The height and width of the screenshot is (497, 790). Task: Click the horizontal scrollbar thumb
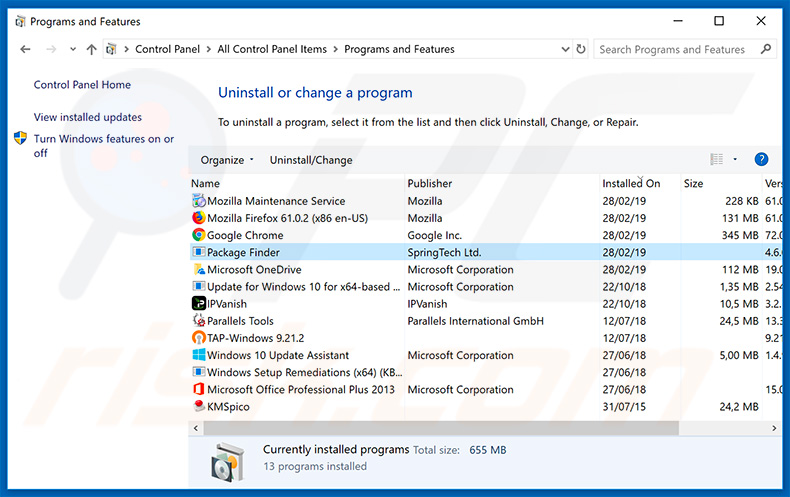coord(441,428)
